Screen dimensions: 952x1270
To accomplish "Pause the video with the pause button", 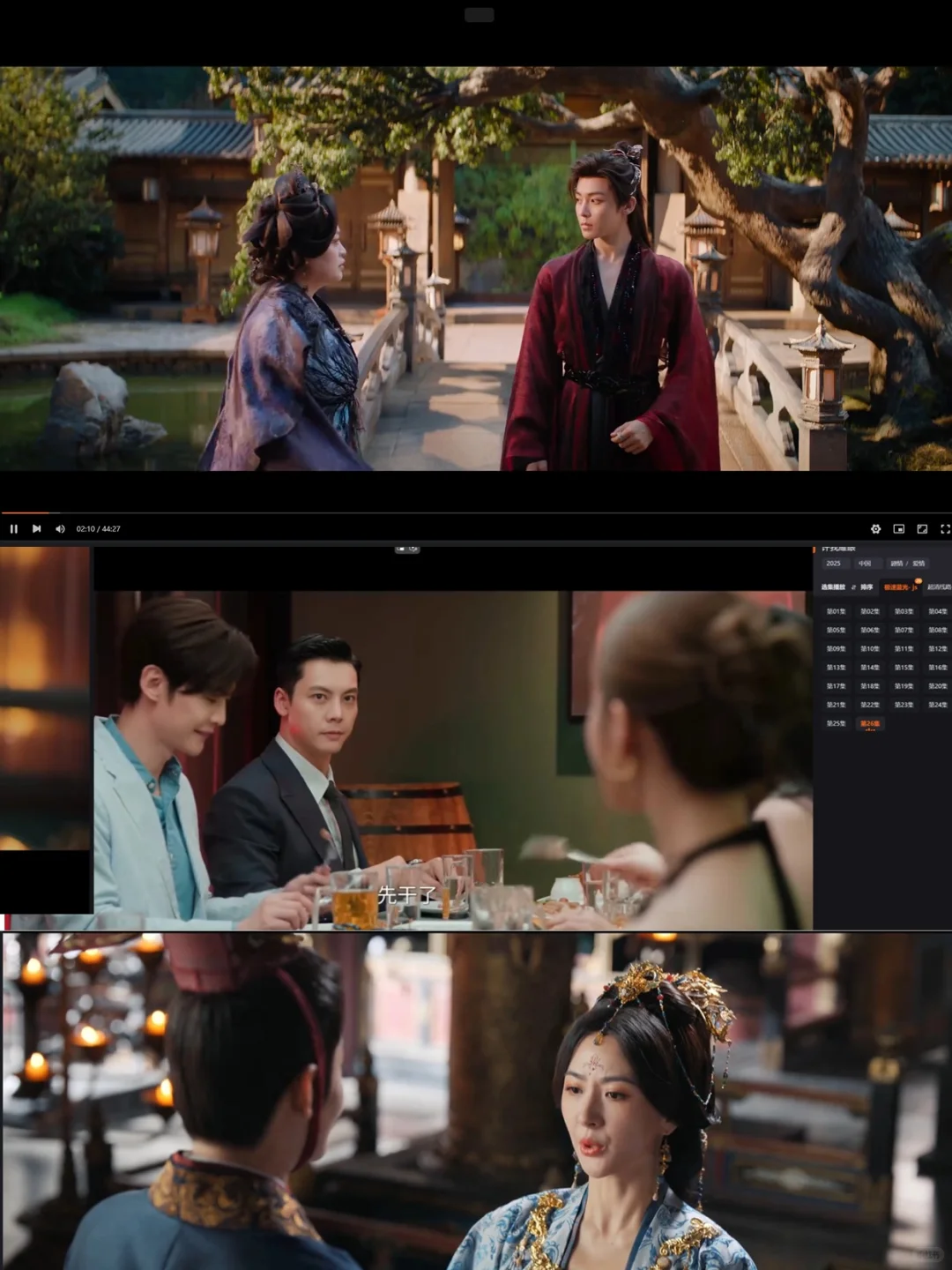I will coord(13,529).
